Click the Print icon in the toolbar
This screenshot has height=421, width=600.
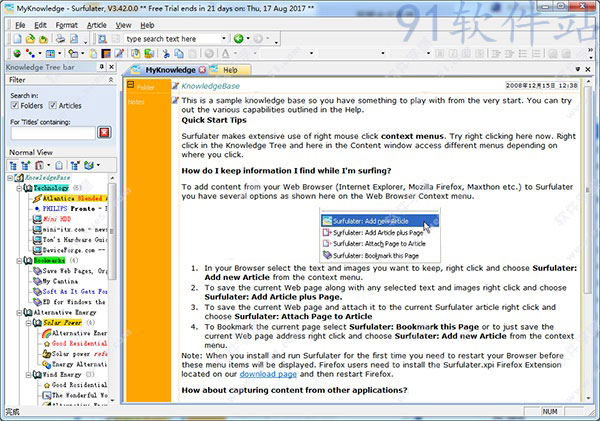coord(59,38)
